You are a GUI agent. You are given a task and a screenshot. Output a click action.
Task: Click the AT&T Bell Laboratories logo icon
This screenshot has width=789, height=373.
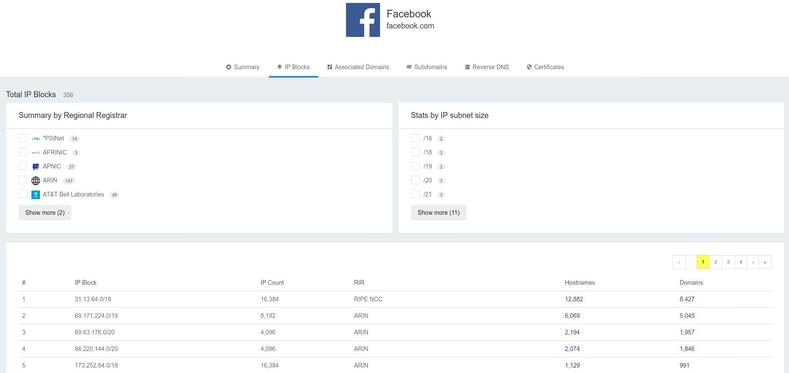tap(35, 195)
